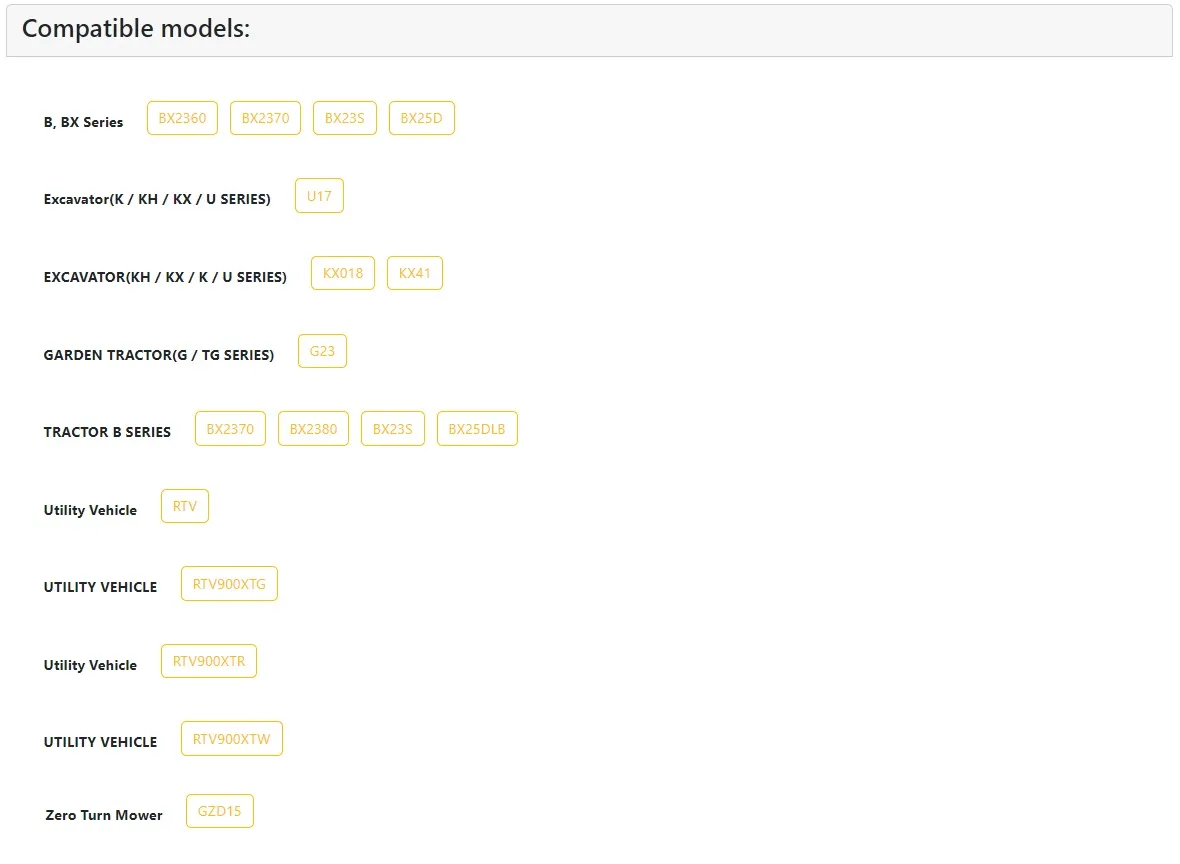Open BX23S under Tractor B Series
1180x864 pixels.
click(x=392, y=429)
